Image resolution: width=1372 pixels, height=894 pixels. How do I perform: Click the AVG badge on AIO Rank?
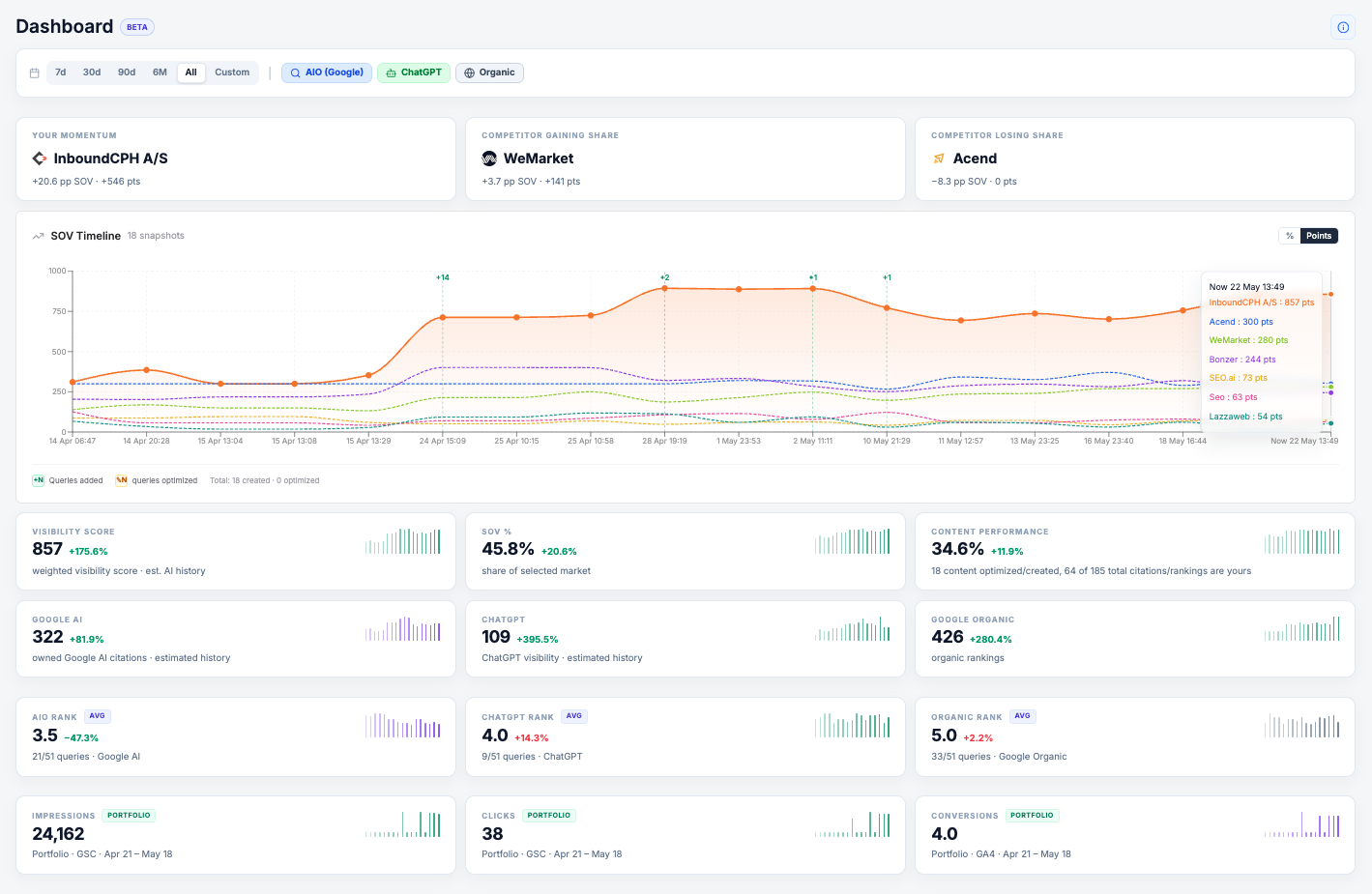click(98, 716)
